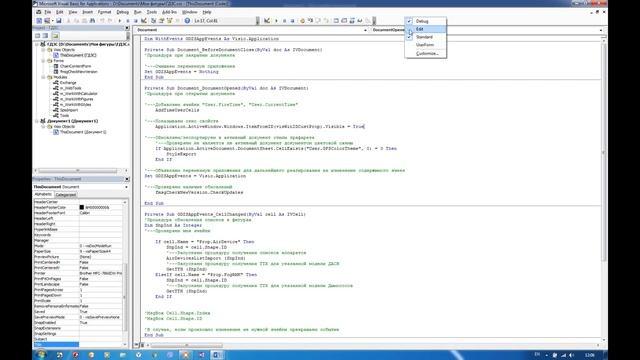Open the Object Browser toolbar icon

click(x=169, y=20)
